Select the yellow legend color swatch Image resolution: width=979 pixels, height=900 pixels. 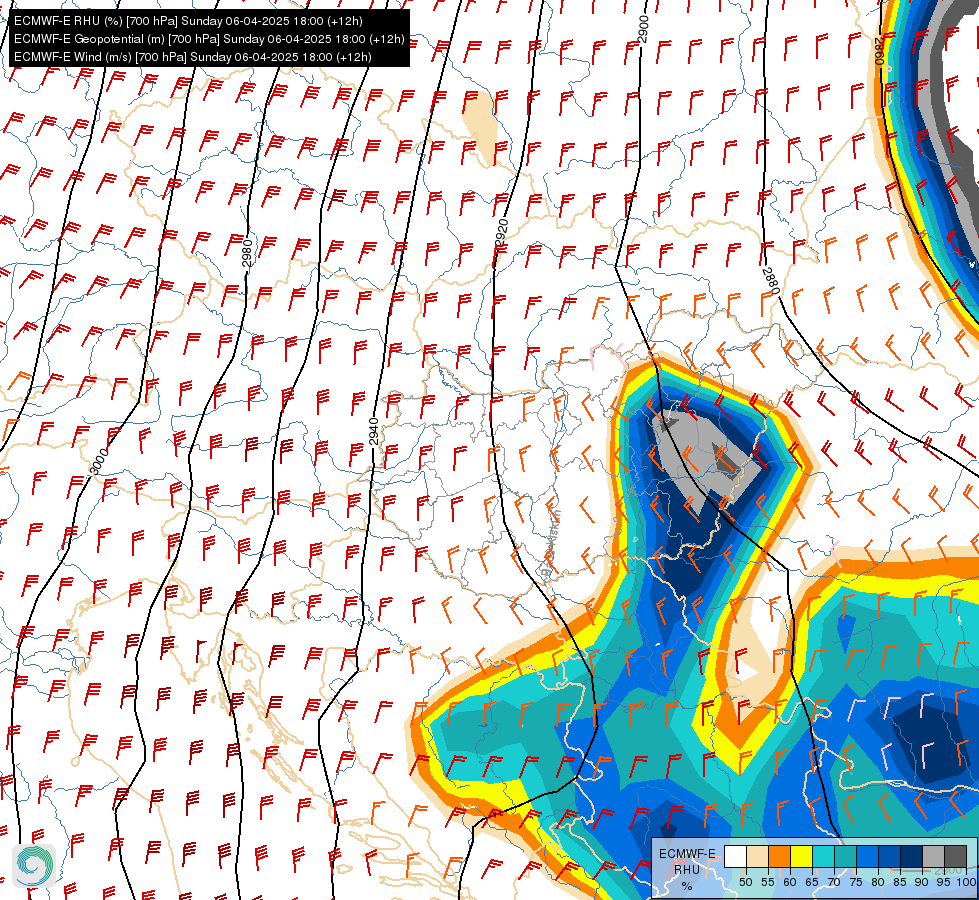tap(800, 857)
